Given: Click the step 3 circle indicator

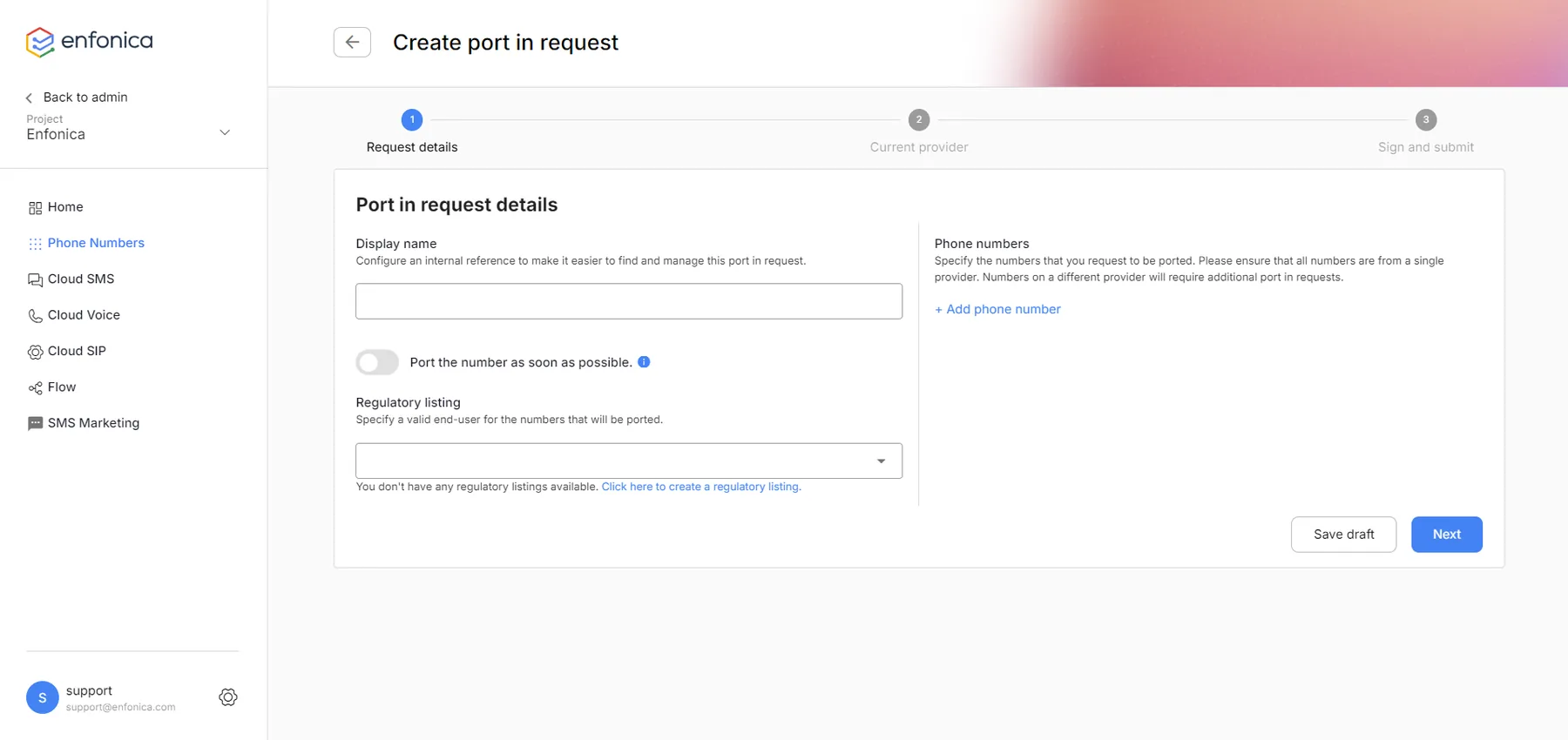Looking at the screenshot, I should click(x=1426, y=119).
